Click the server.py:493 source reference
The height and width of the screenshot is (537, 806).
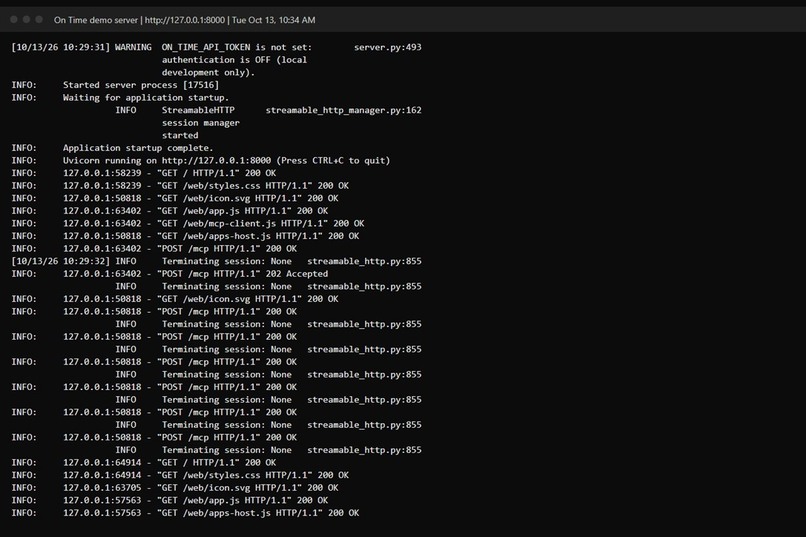tap(388, 47)
